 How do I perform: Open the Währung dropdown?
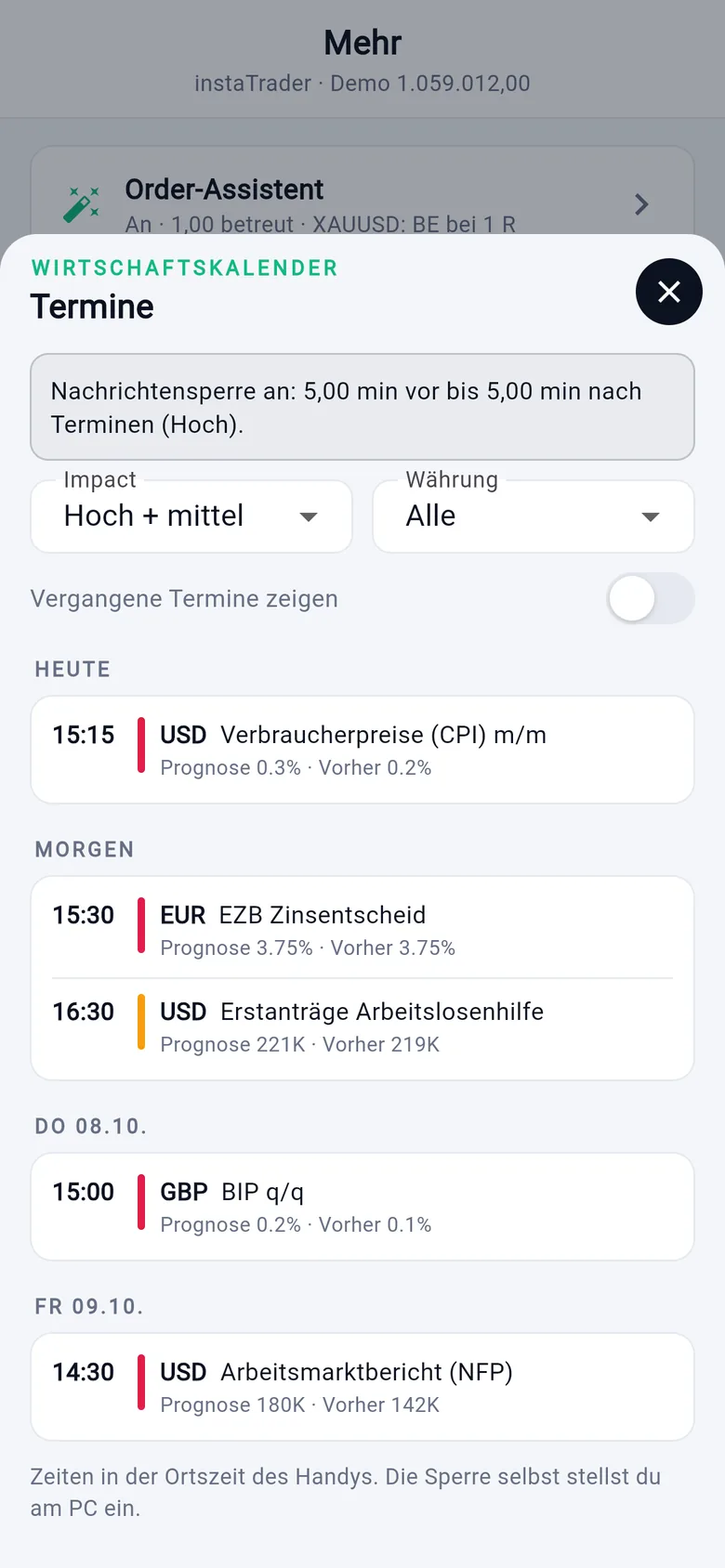[x=534, y=516]
